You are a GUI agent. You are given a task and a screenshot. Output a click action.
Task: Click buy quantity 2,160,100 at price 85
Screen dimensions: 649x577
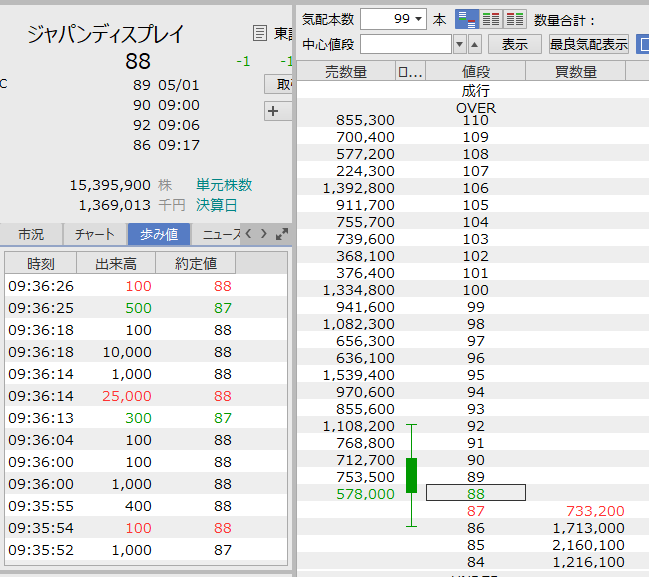coord(589,545)
